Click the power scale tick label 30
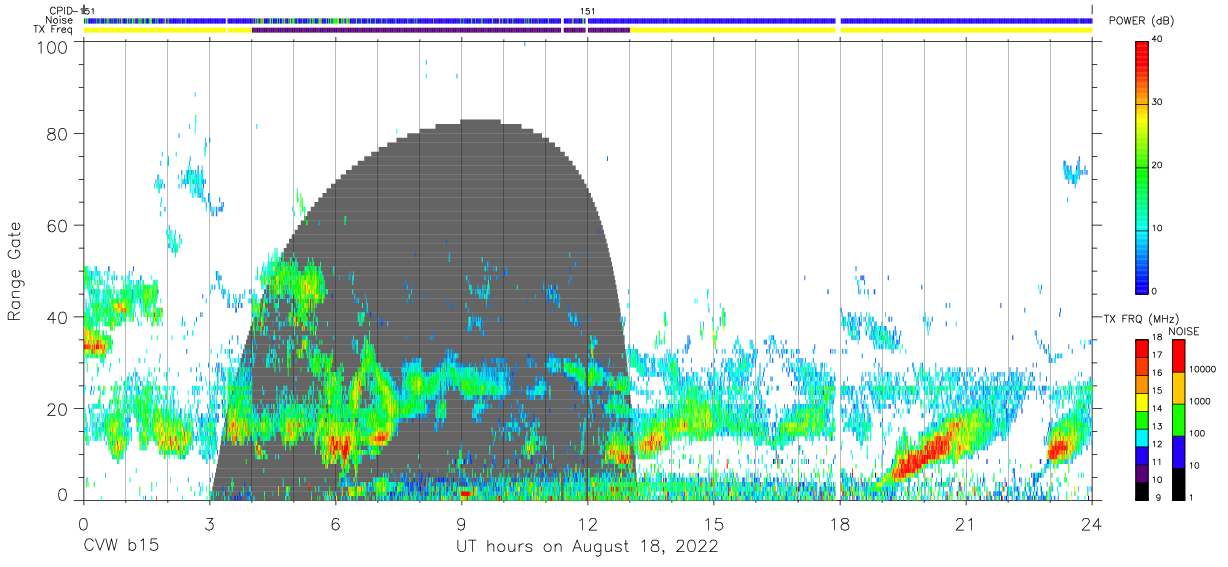The height and width of the screenshot is (567, 1228). point(1158,102)
